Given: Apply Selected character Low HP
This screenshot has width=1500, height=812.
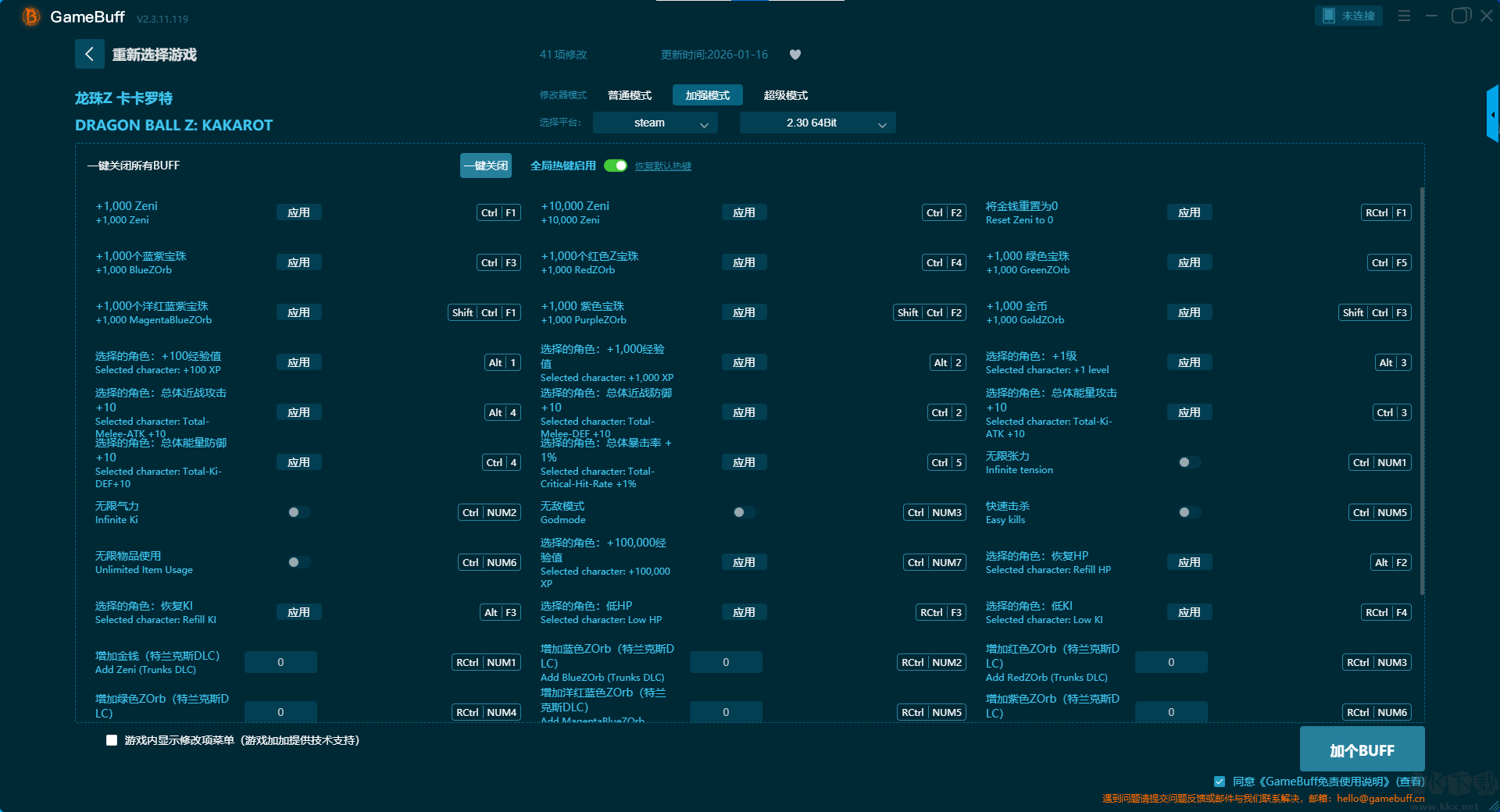Looking at the screenshot, I should click(744, 612).
